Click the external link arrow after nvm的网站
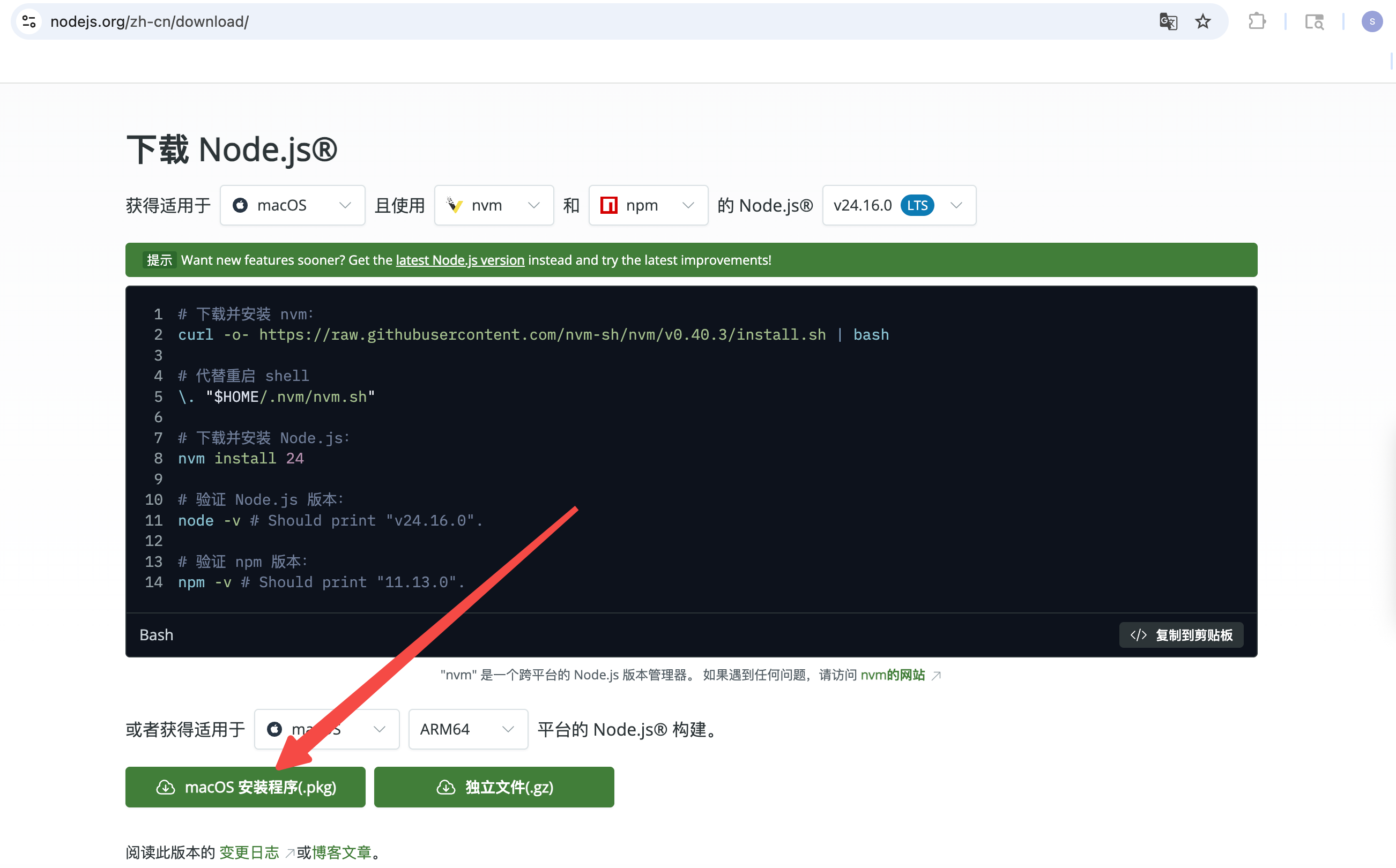1396x868 pixels. [x=936, y=676]
